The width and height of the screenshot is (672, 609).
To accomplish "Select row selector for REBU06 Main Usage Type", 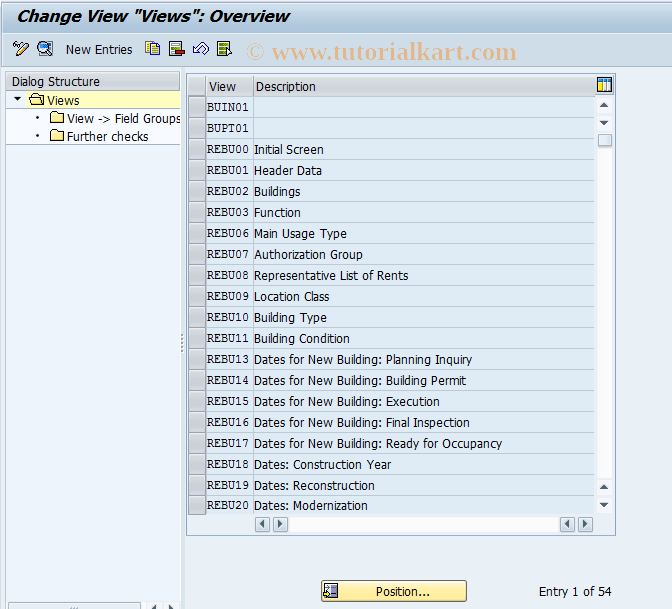I will (197, 233).
